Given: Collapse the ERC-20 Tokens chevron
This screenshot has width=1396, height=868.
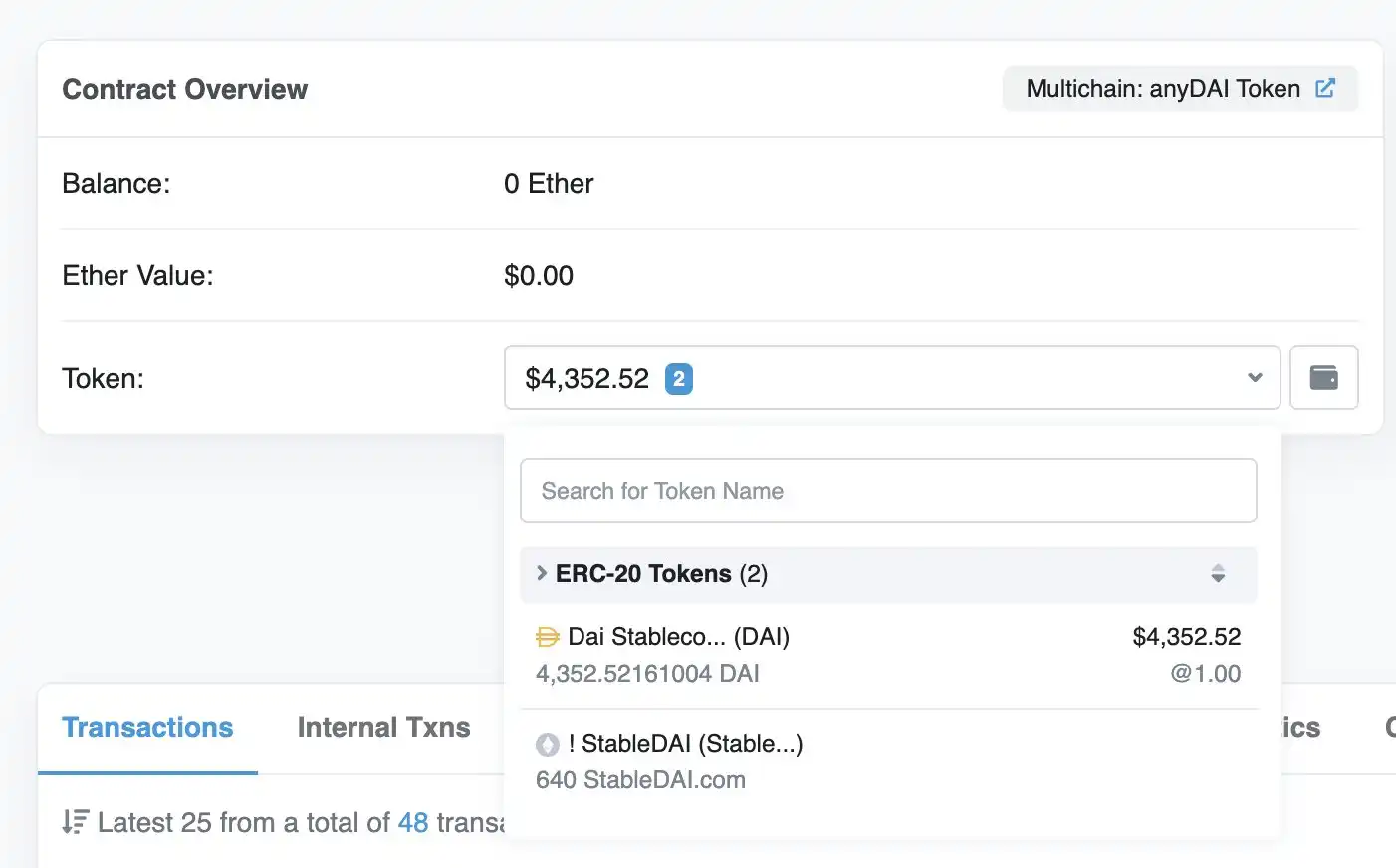Looking at the screenshot, I should [x=542, y=573].
